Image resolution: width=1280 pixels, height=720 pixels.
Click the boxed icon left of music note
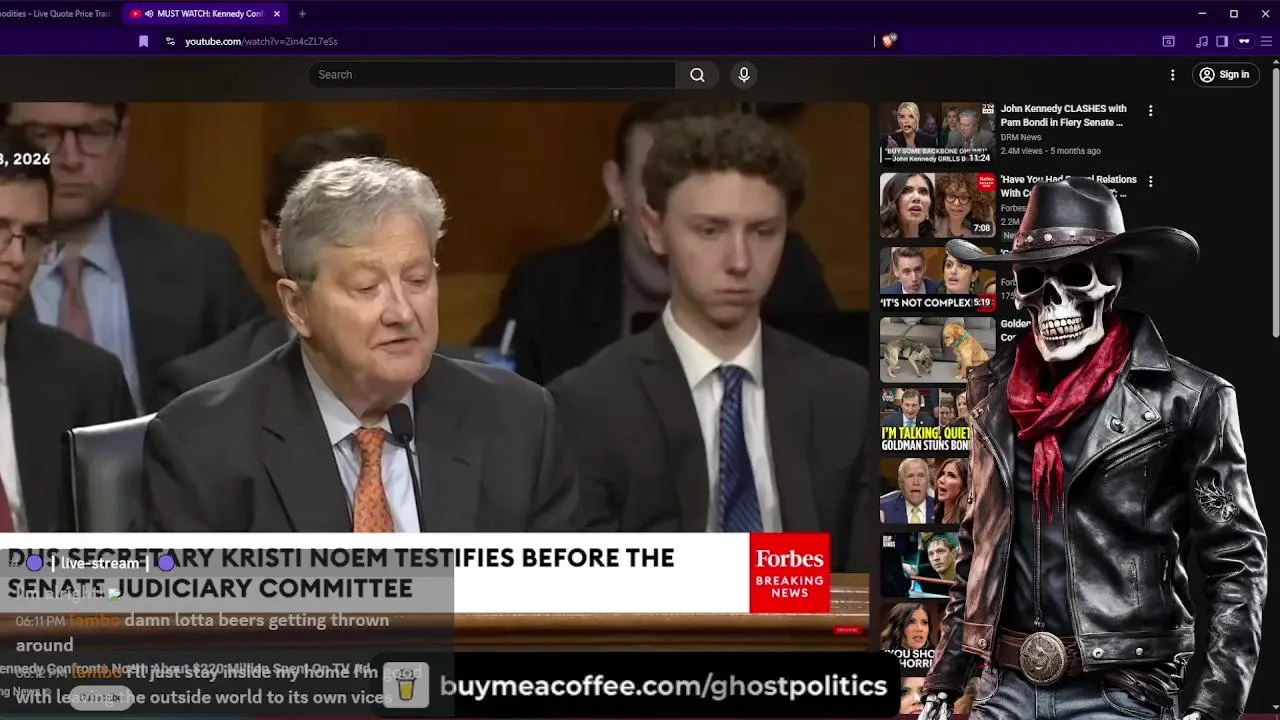1168,41
